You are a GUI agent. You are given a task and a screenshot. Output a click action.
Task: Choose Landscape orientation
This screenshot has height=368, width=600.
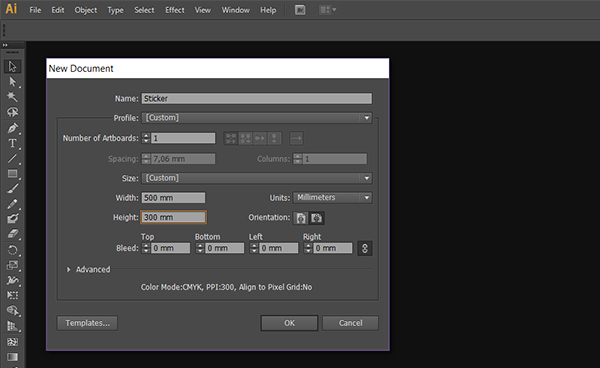tap(316, 218)
